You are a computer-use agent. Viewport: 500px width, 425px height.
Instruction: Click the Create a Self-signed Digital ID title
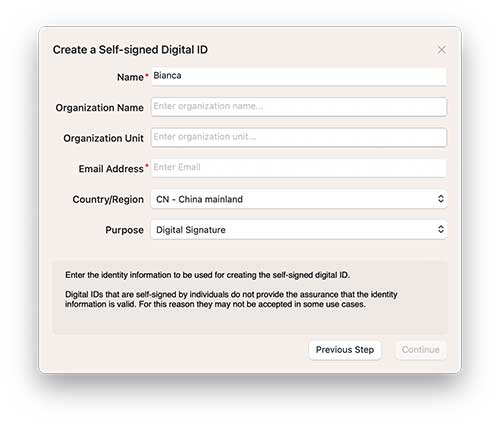pos(130,50)
